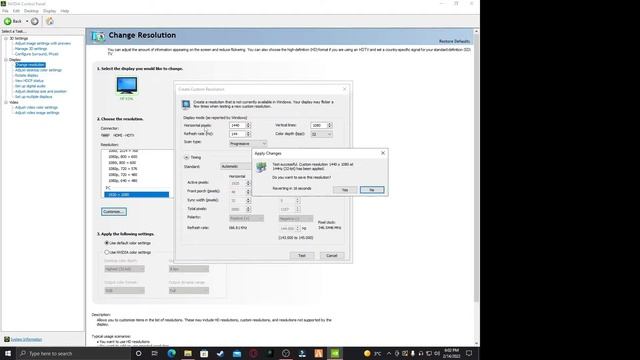Screen dimensions: 640x360
Task: Collapse the Video tree node
Action: (x=6, y=102)
